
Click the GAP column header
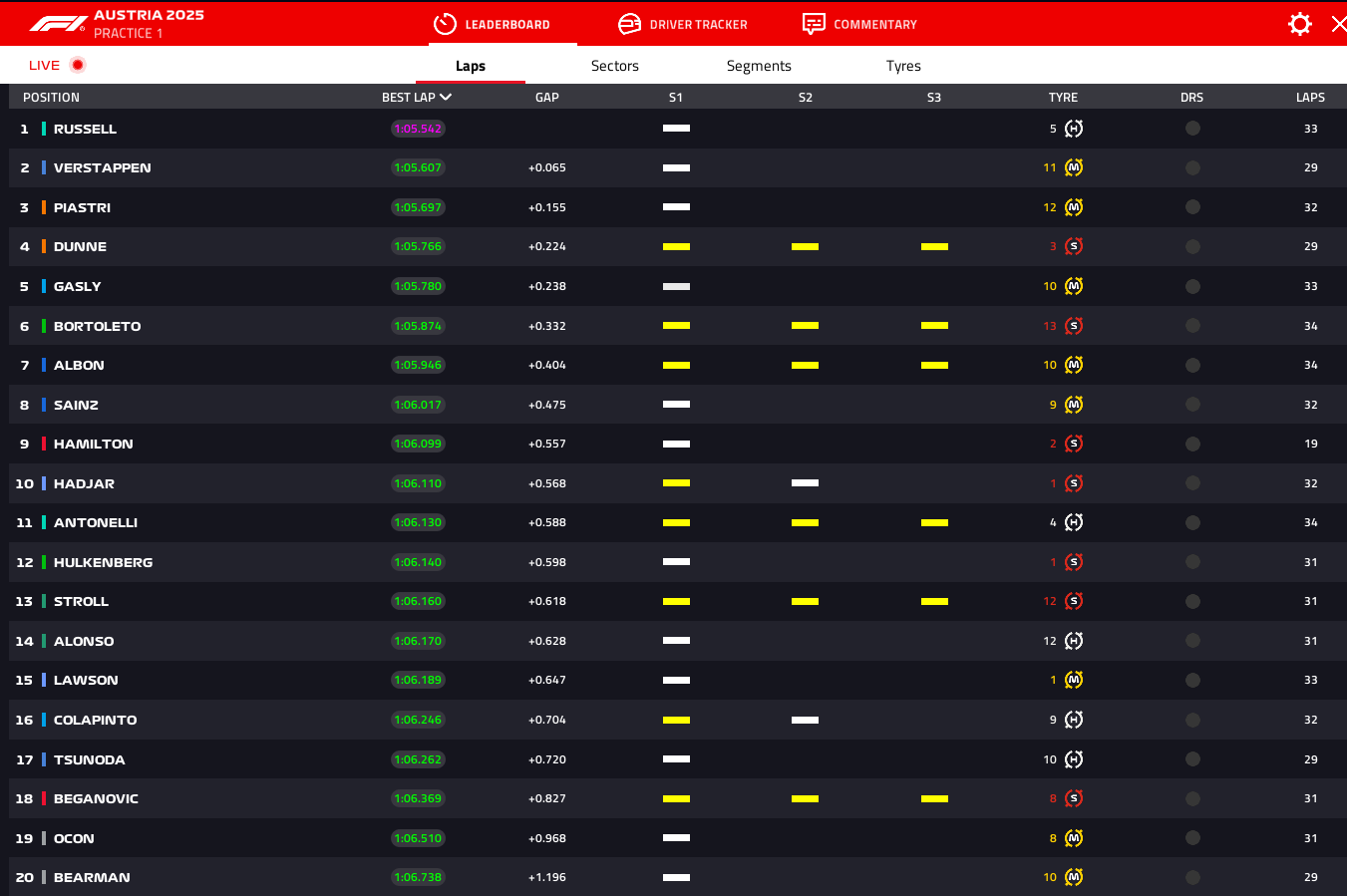point(547,97)
